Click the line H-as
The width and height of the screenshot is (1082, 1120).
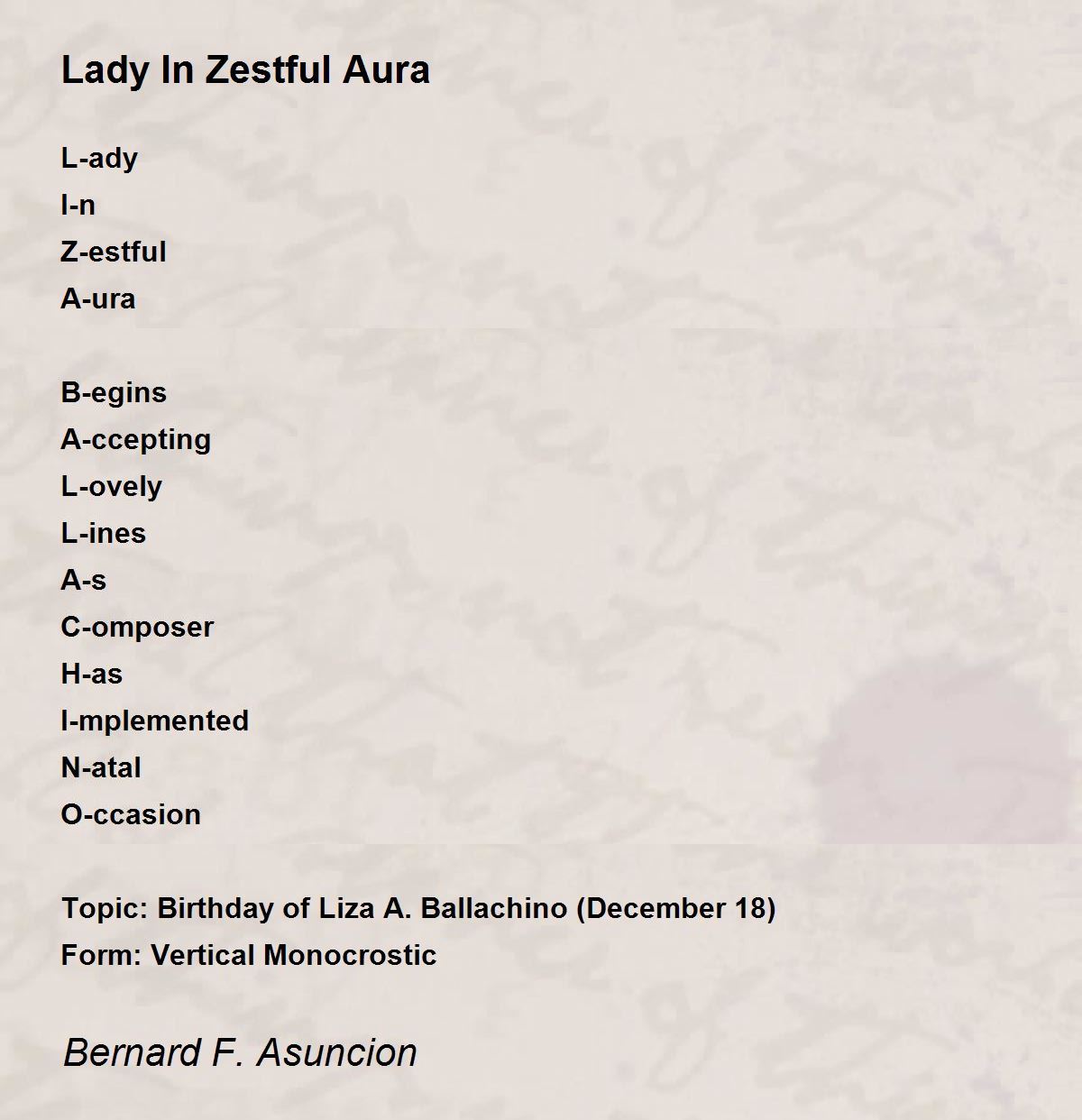click(x=92, y=674)
